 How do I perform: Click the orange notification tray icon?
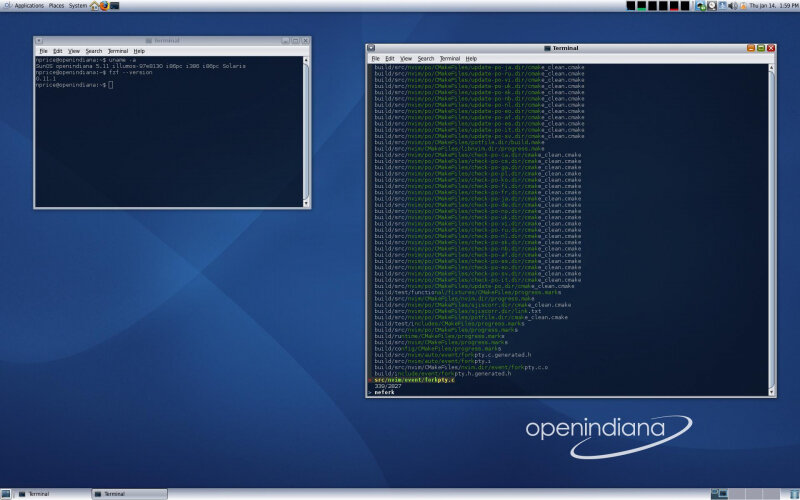[743, 6]
